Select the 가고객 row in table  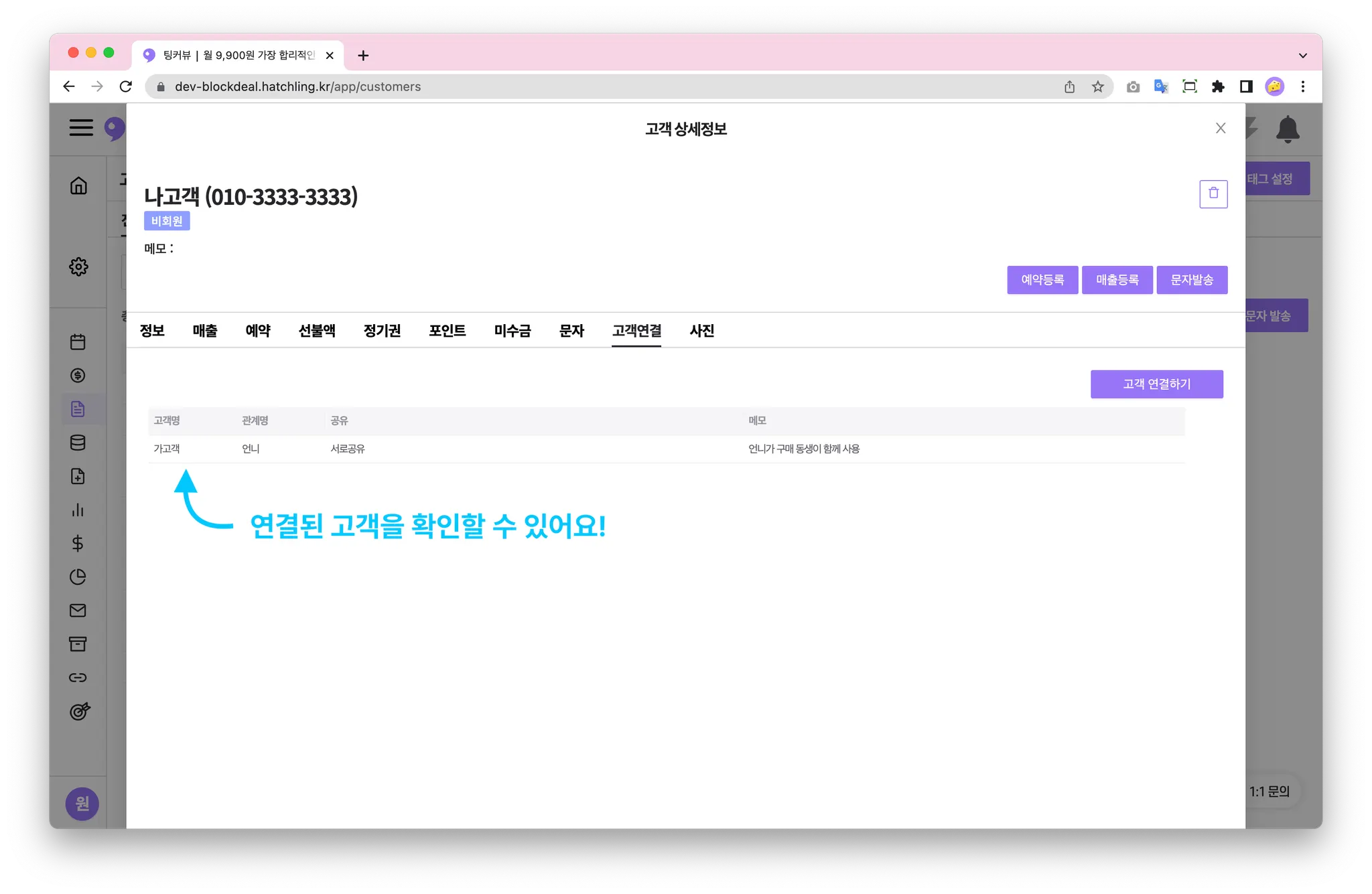point(167,449)
